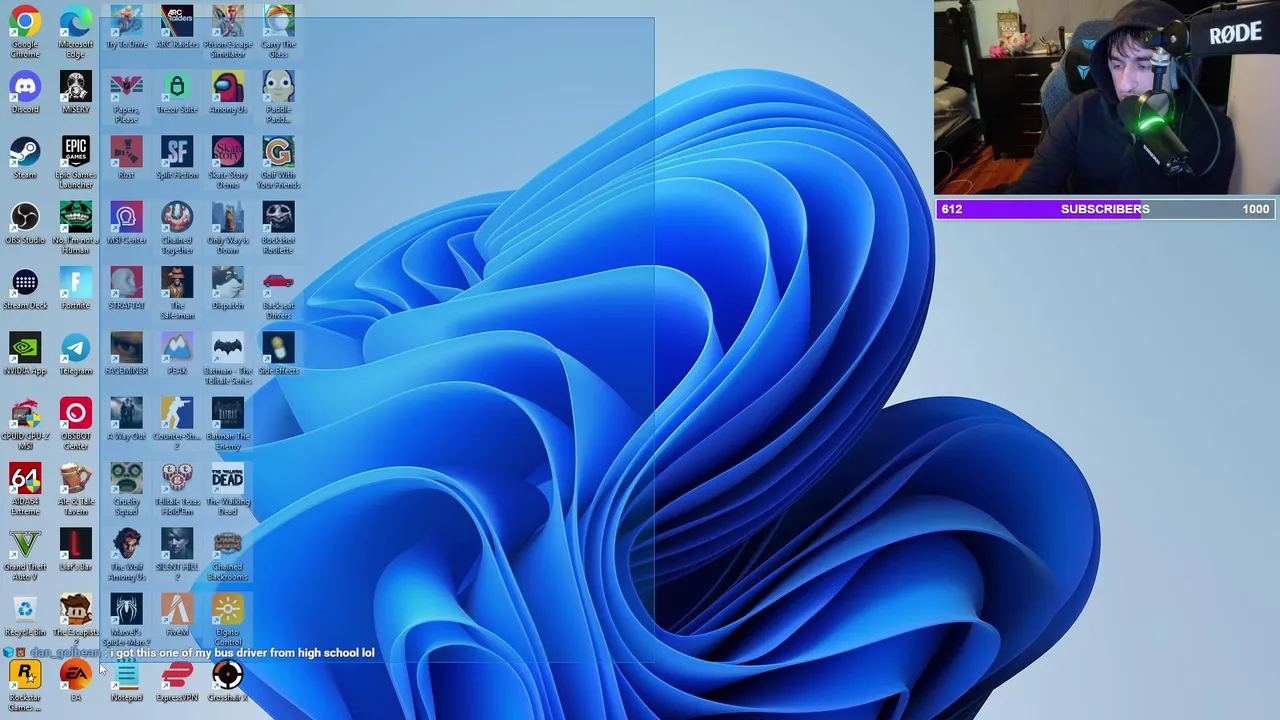Click the Steam desktop shortcut
Image resolution: width=1280 pixels, height=720 pixels.
(x=25, y=157)
